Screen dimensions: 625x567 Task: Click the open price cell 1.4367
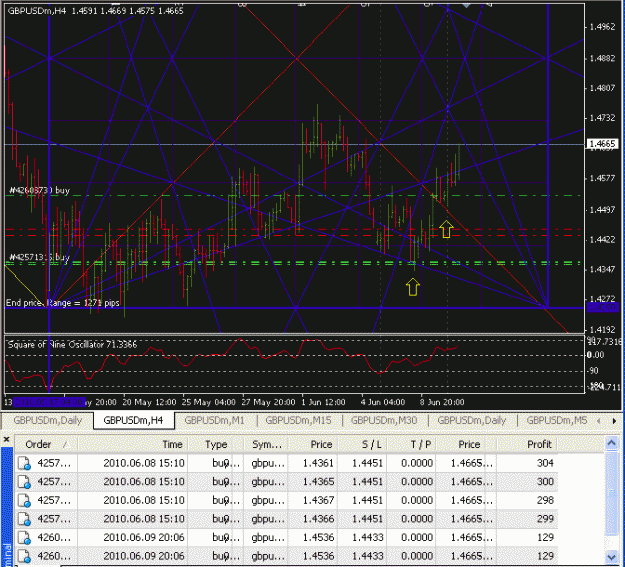[318, 500]
